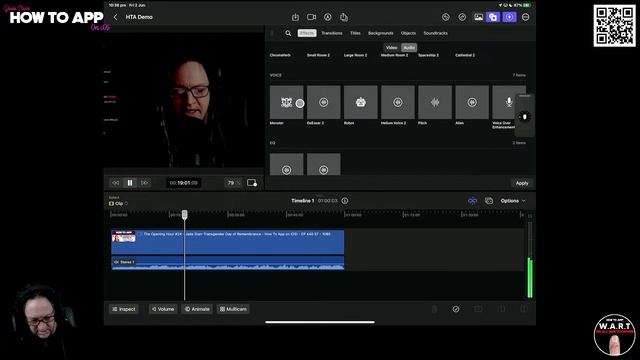Tap the share export icon
Screen dimensions: 640x360
click(x=344, y=17)
